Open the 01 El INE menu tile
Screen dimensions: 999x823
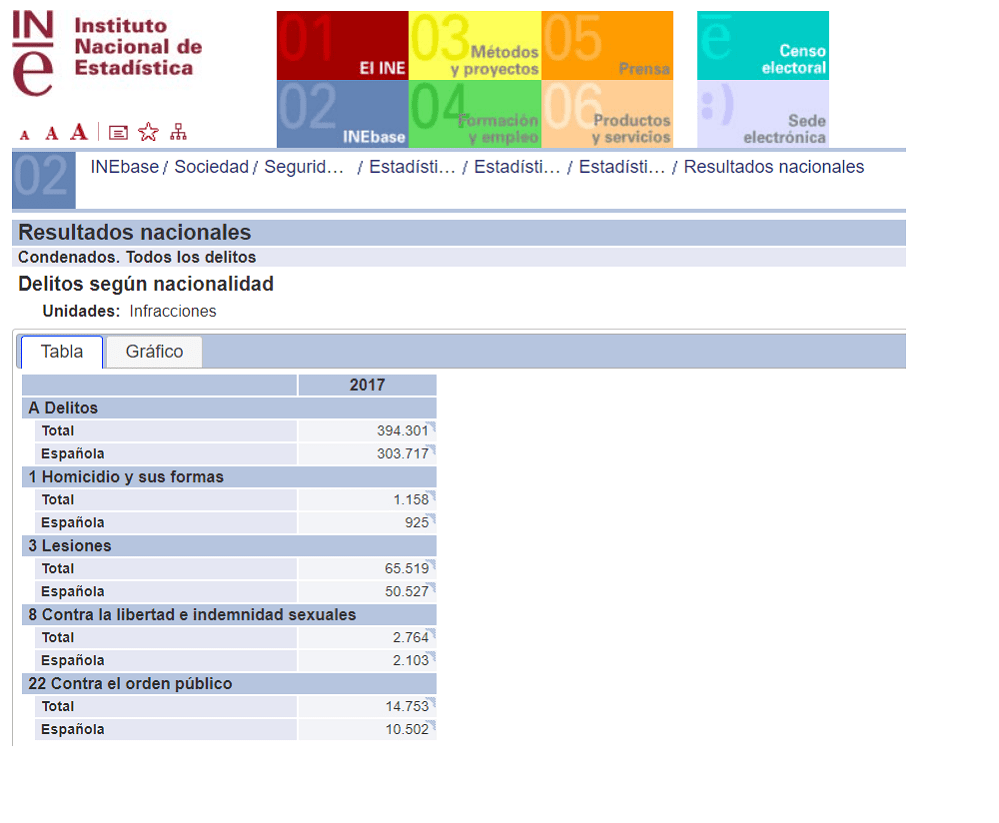point(342,45)
